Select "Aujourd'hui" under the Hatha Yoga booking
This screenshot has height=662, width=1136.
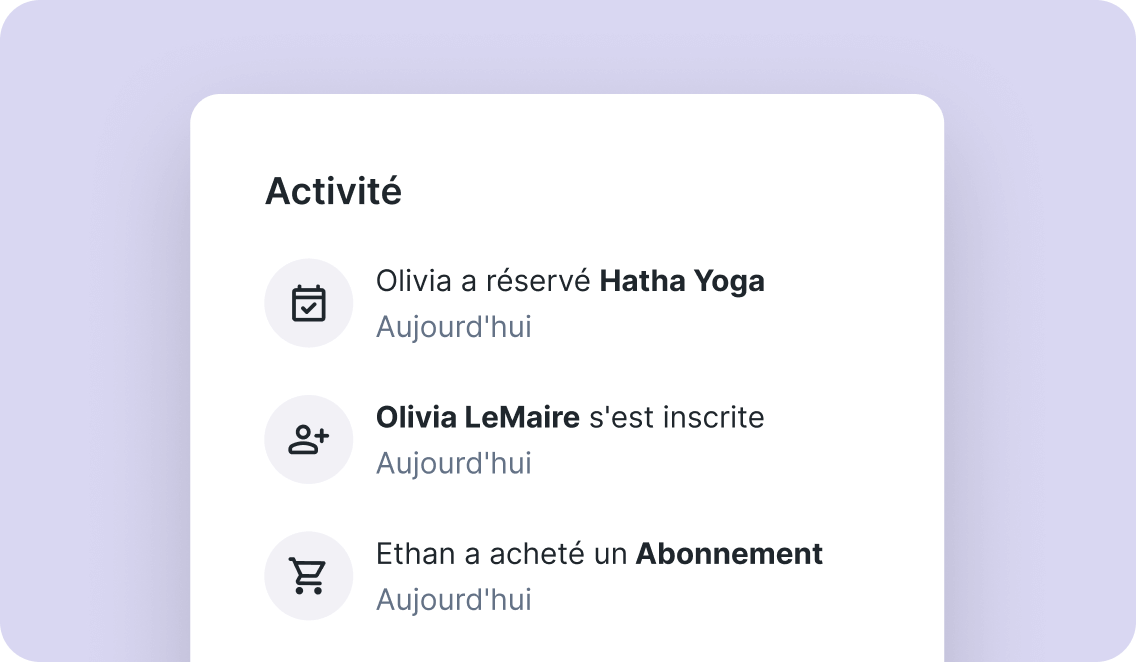[x=453, y=327]
